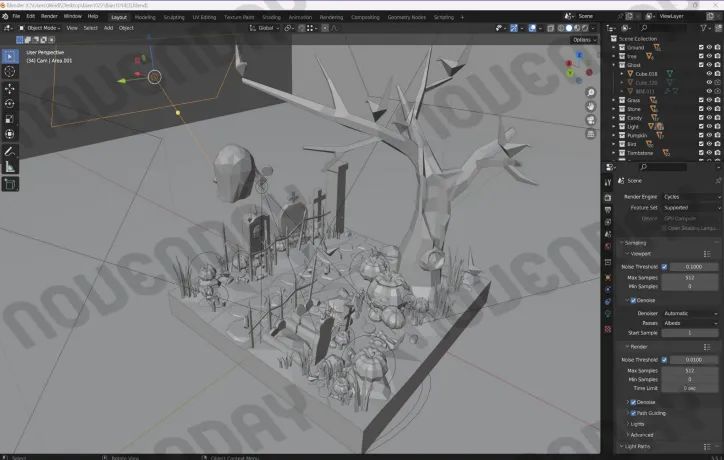Click the Start Sample field
Viewport: 724px width, 460px height.
pyautogui.click(x=690, y=333)
